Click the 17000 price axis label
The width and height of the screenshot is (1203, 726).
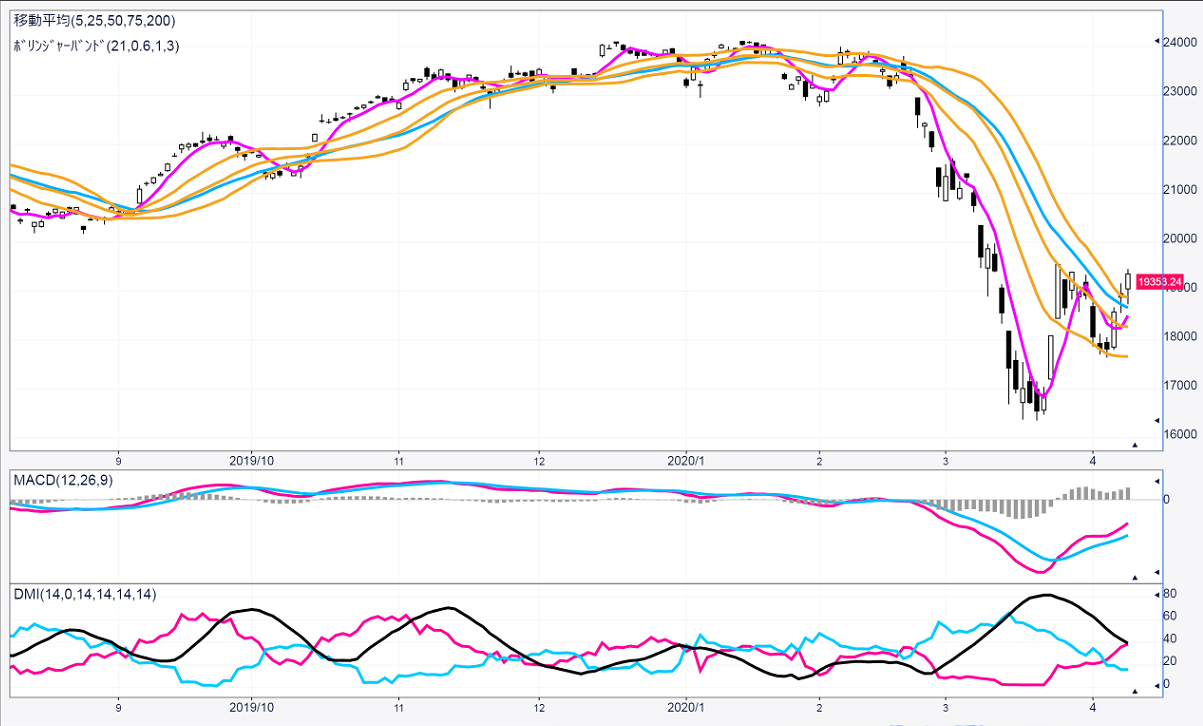(1182, 385)
